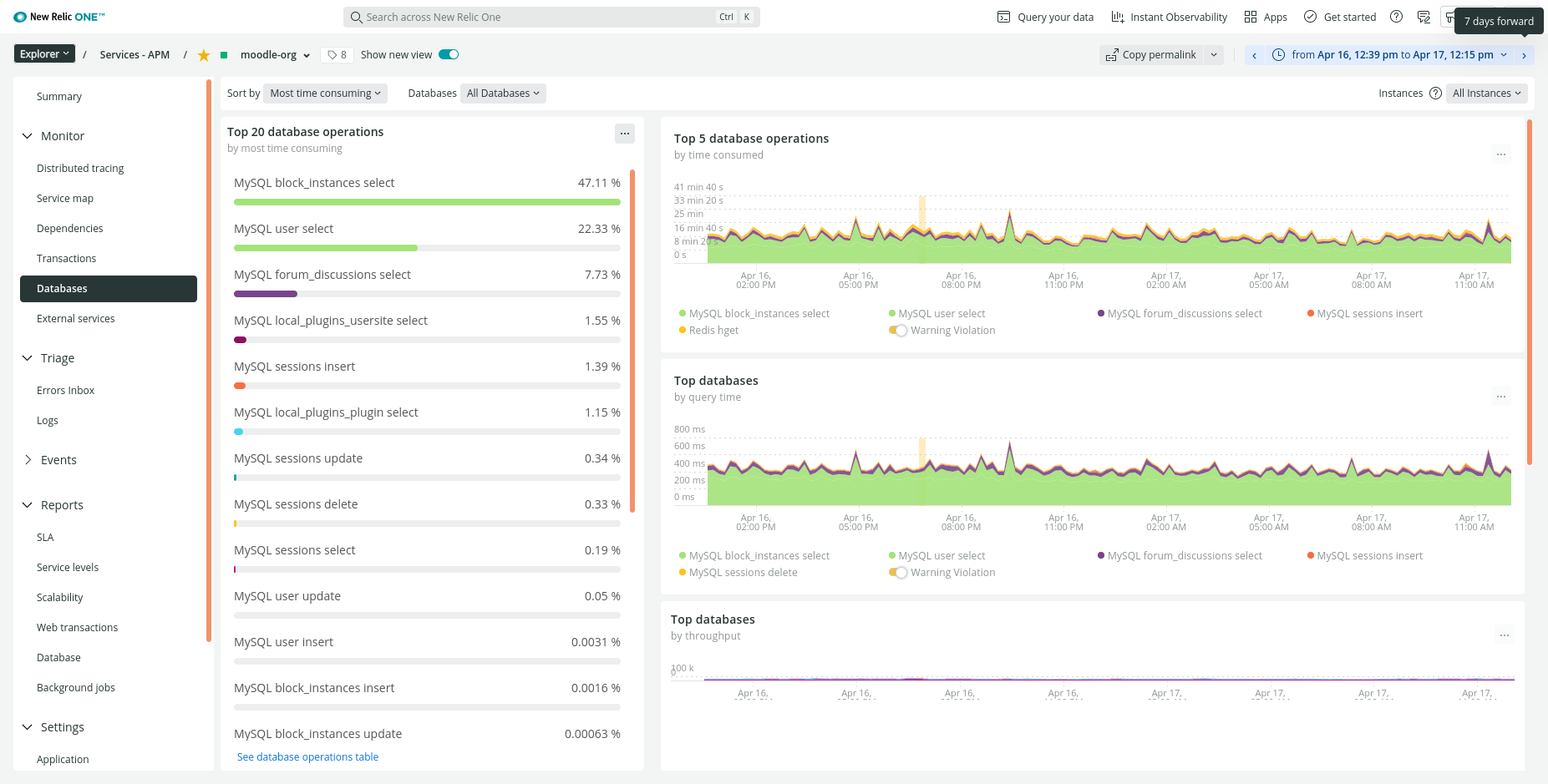This screenshot has width=1548, height=784.
Task: Collapse the Triage section
Action: pyautogui.click(x=48, y=358)
